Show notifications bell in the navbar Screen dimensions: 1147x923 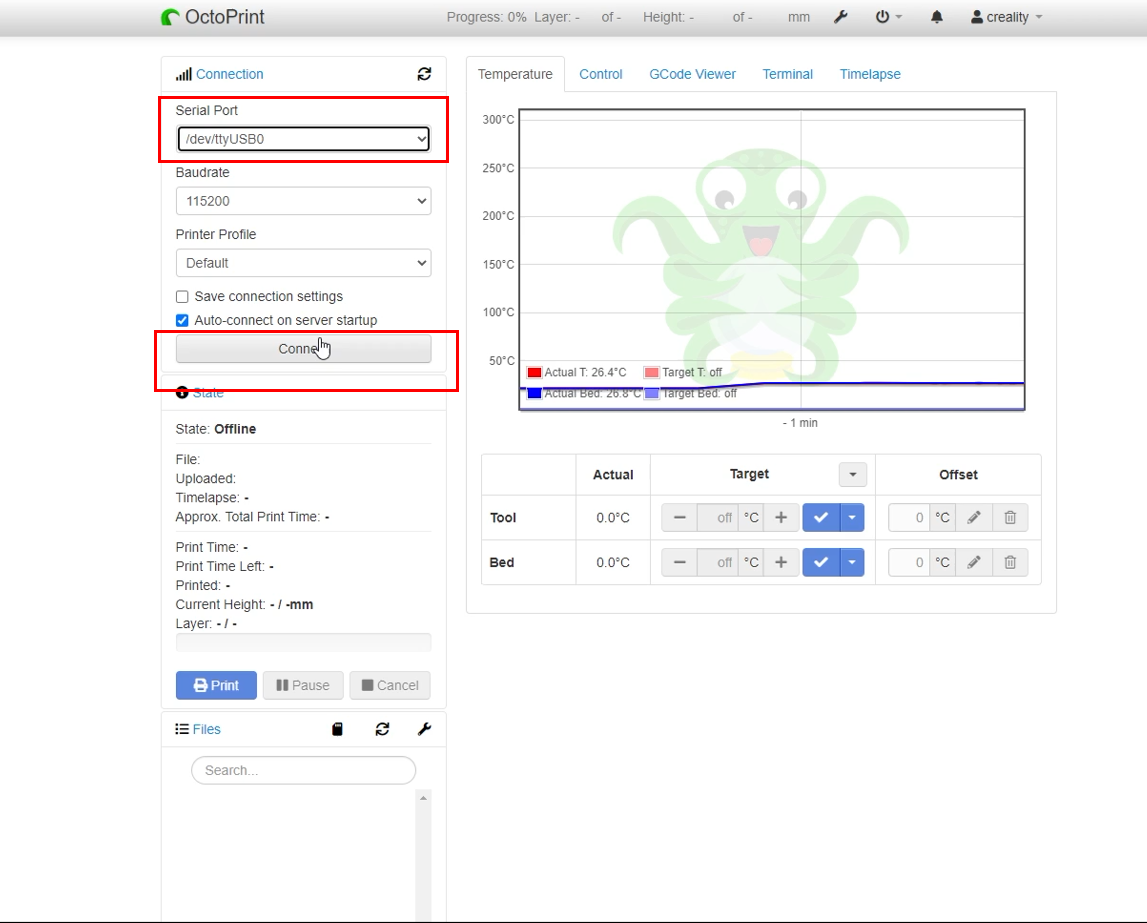click(936, 17)
